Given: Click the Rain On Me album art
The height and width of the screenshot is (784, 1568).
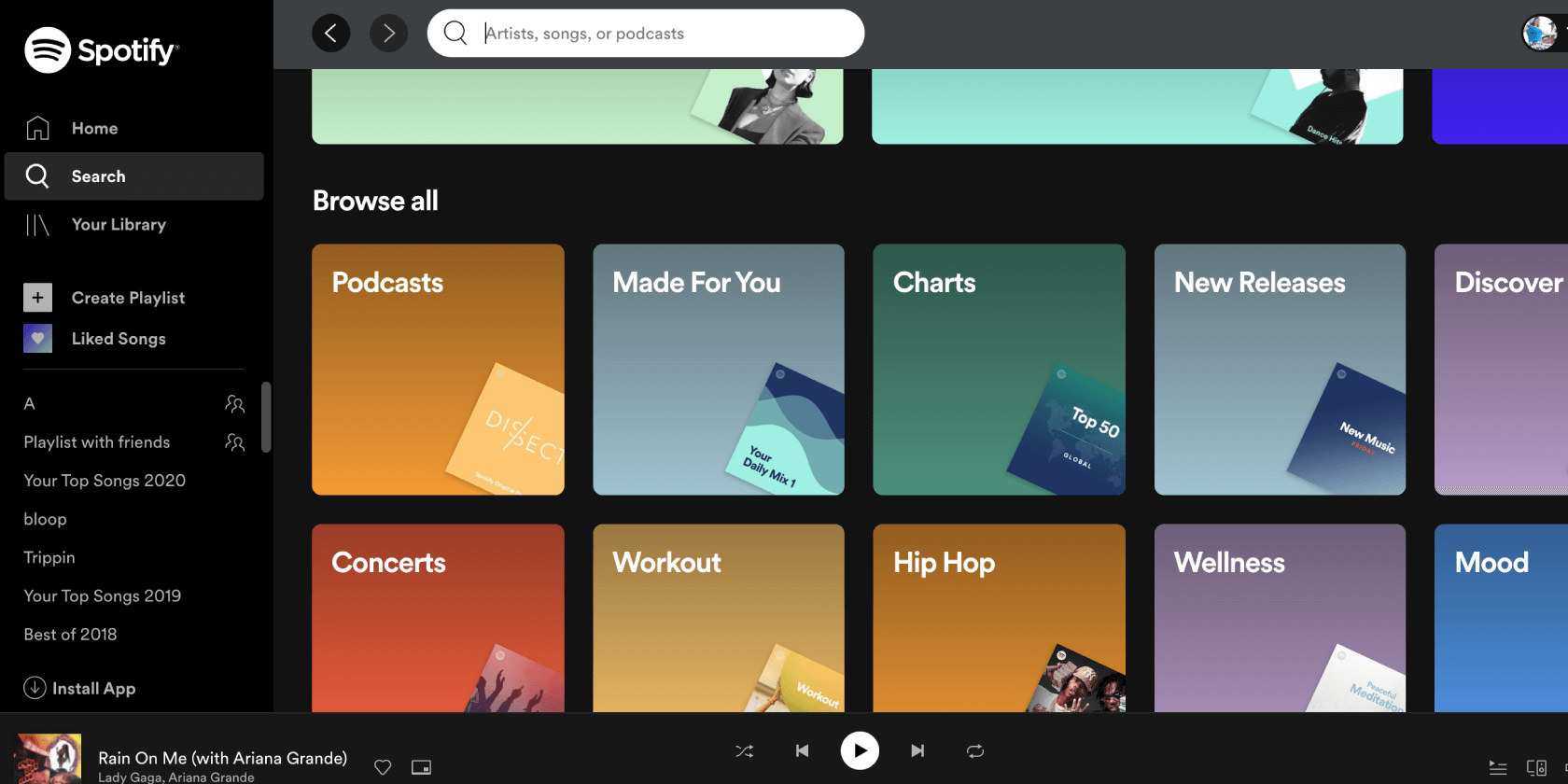Looking at the screenshot, I should [48, 758].
